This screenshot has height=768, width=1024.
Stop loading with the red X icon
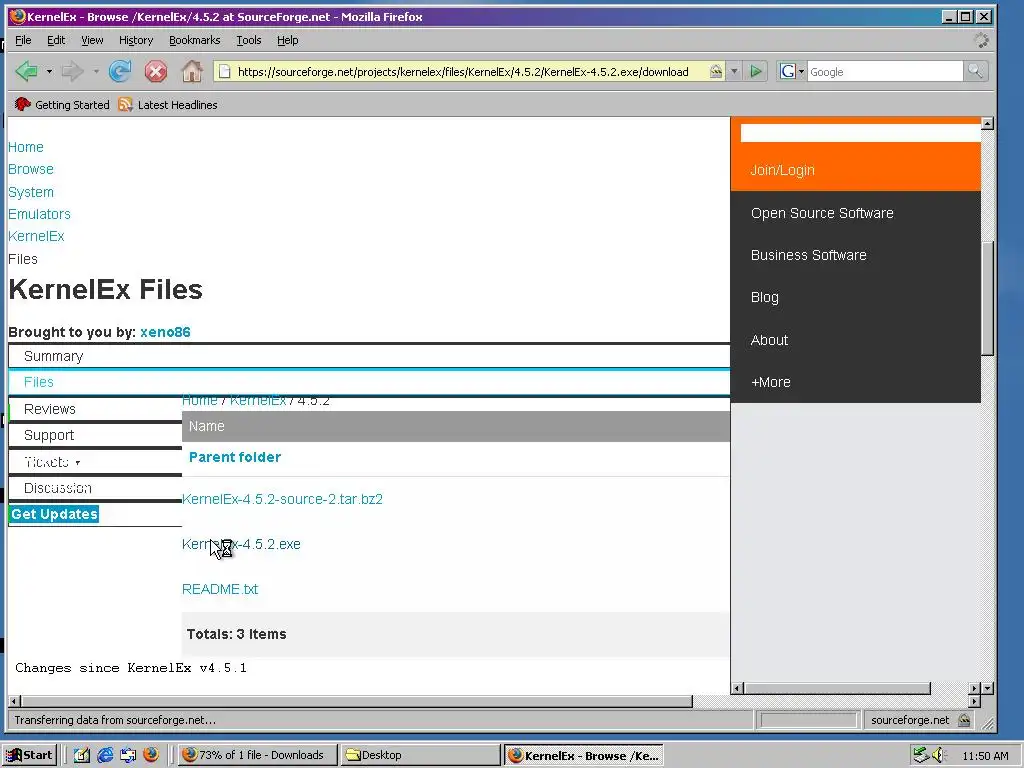coord(155,71)
